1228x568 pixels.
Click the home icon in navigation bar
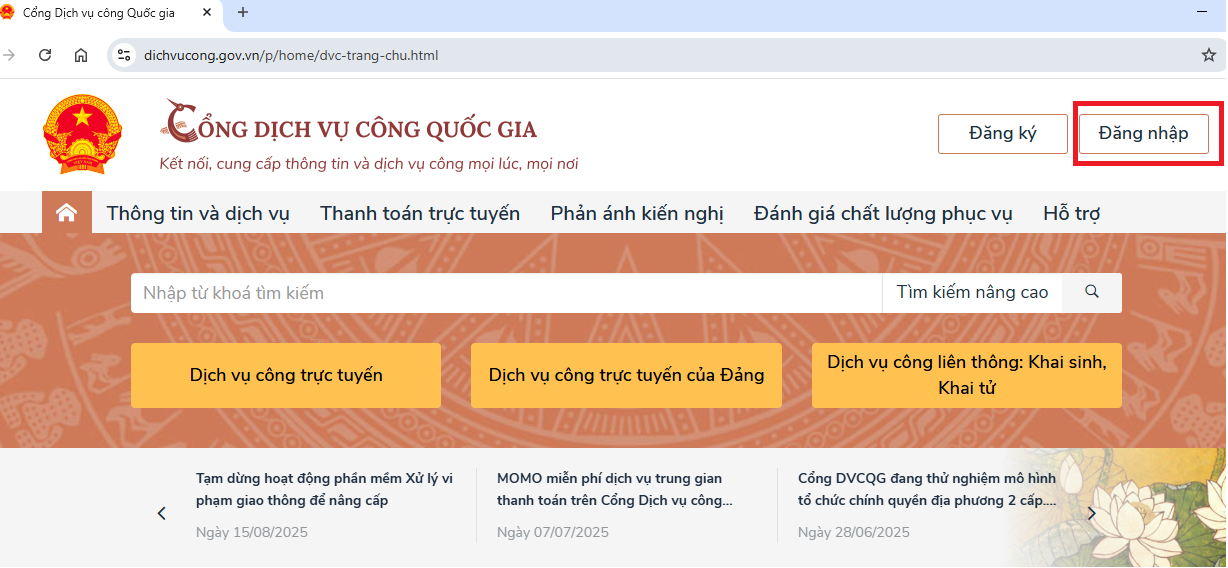click(66, 213)
